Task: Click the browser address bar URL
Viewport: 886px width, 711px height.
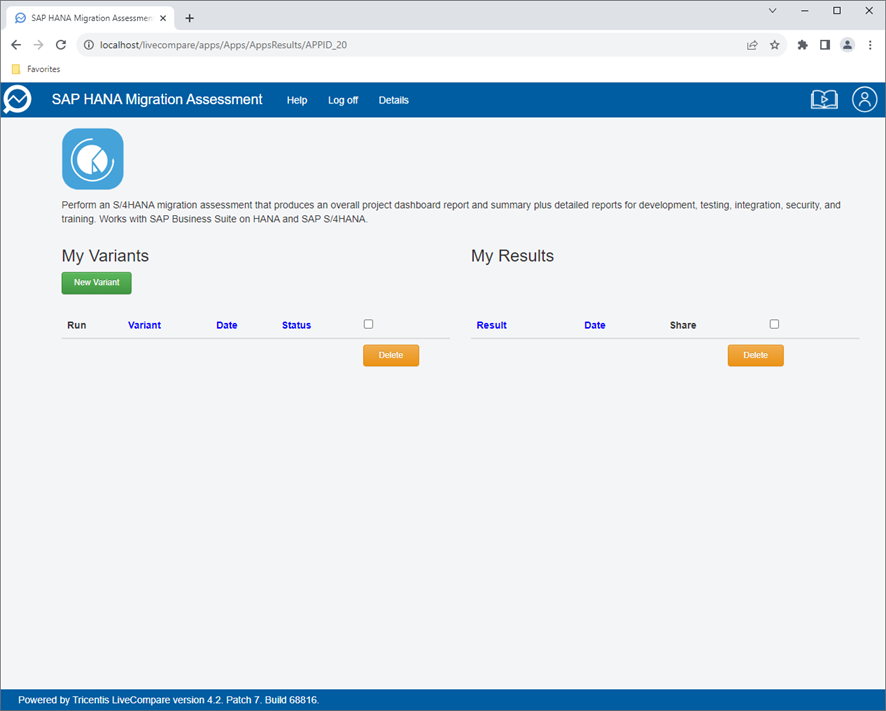Action: [x=224, y=45]
